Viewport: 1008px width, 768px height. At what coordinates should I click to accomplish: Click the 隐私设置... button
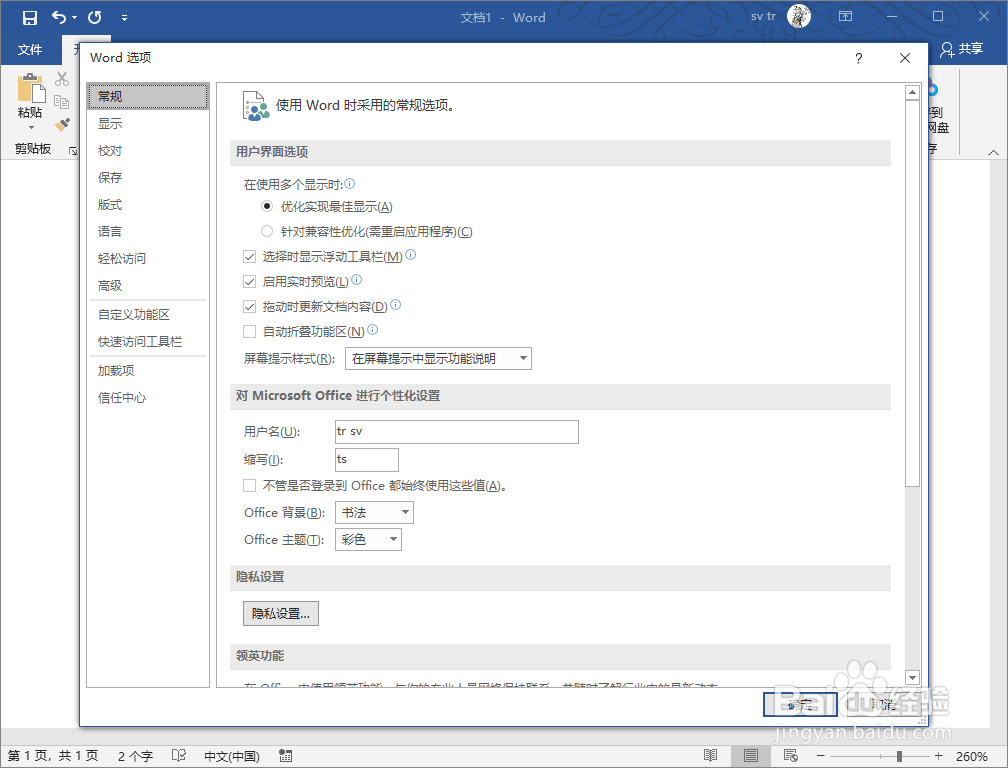click(281, 614)
